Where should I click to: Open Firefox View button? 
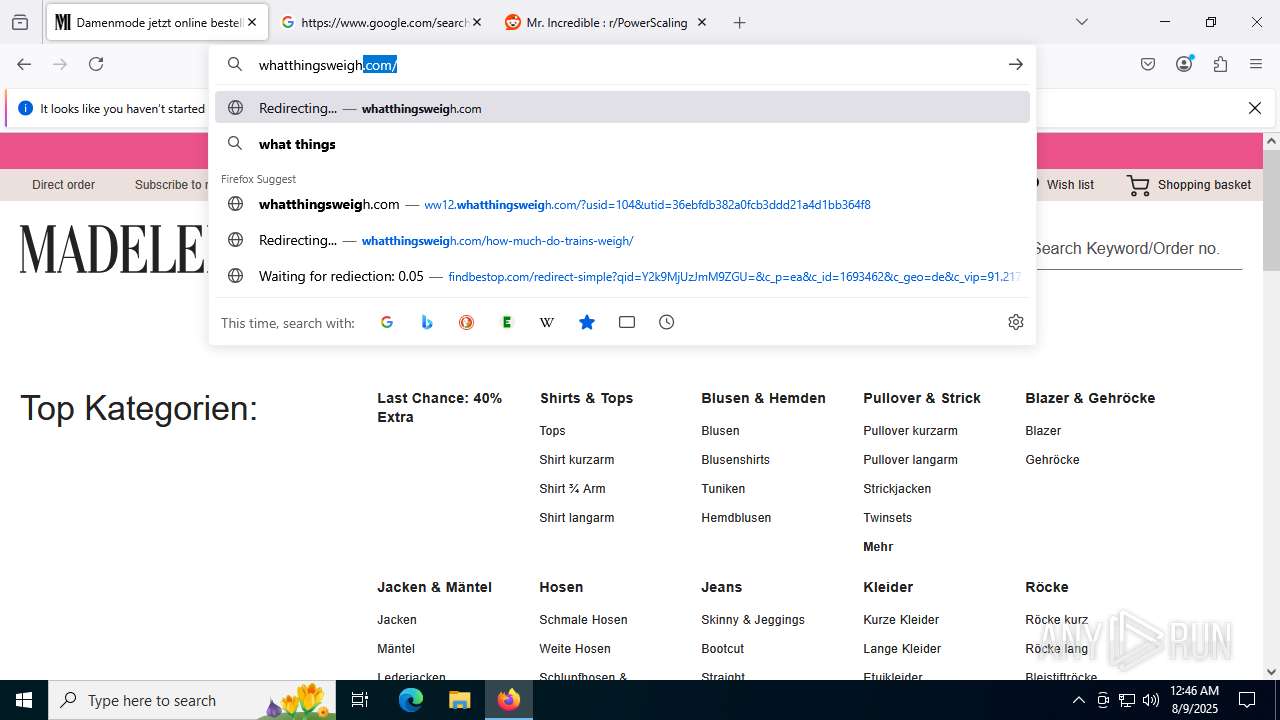click(x=20, y=22)
